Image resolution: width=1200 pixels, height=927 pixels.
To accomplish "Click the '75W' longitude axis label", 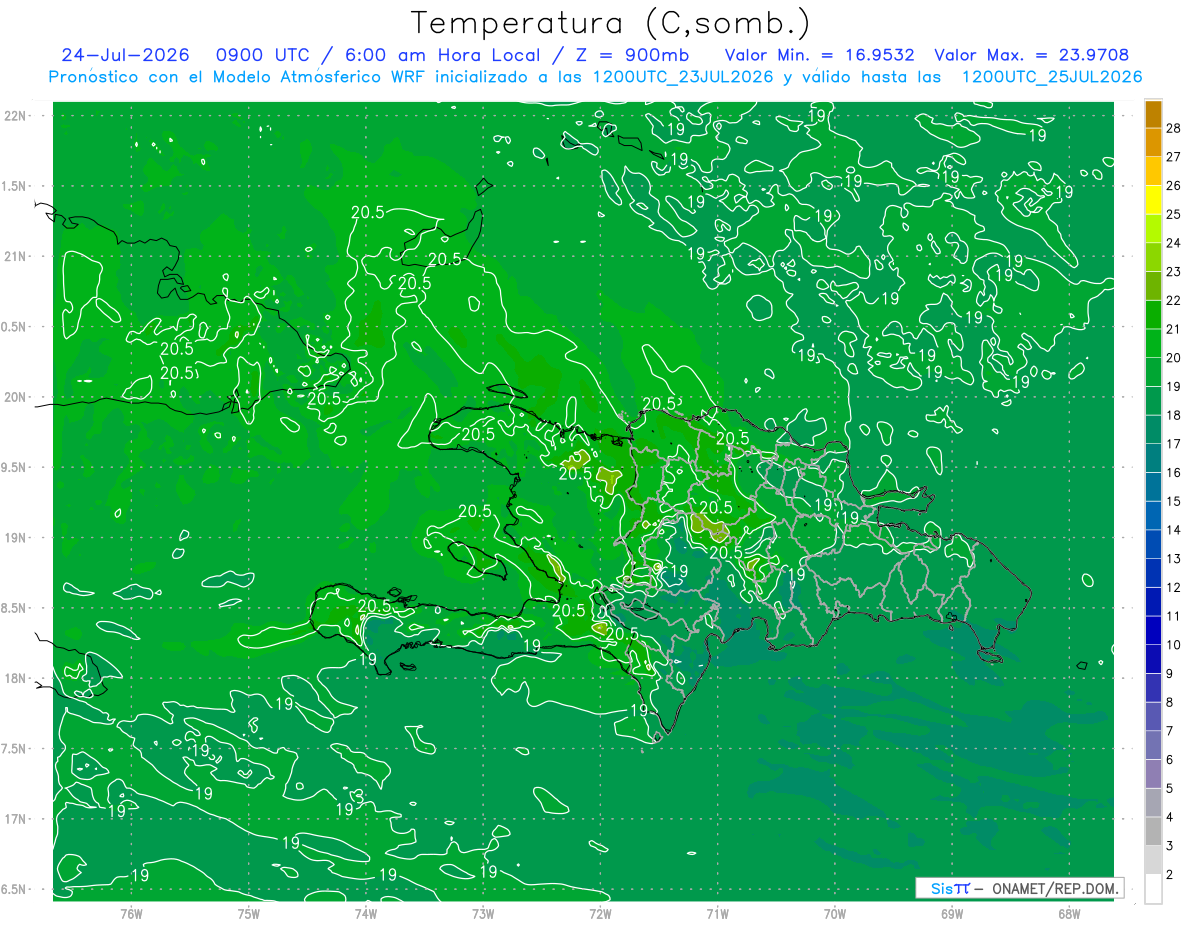I will [x=248, y=914].
